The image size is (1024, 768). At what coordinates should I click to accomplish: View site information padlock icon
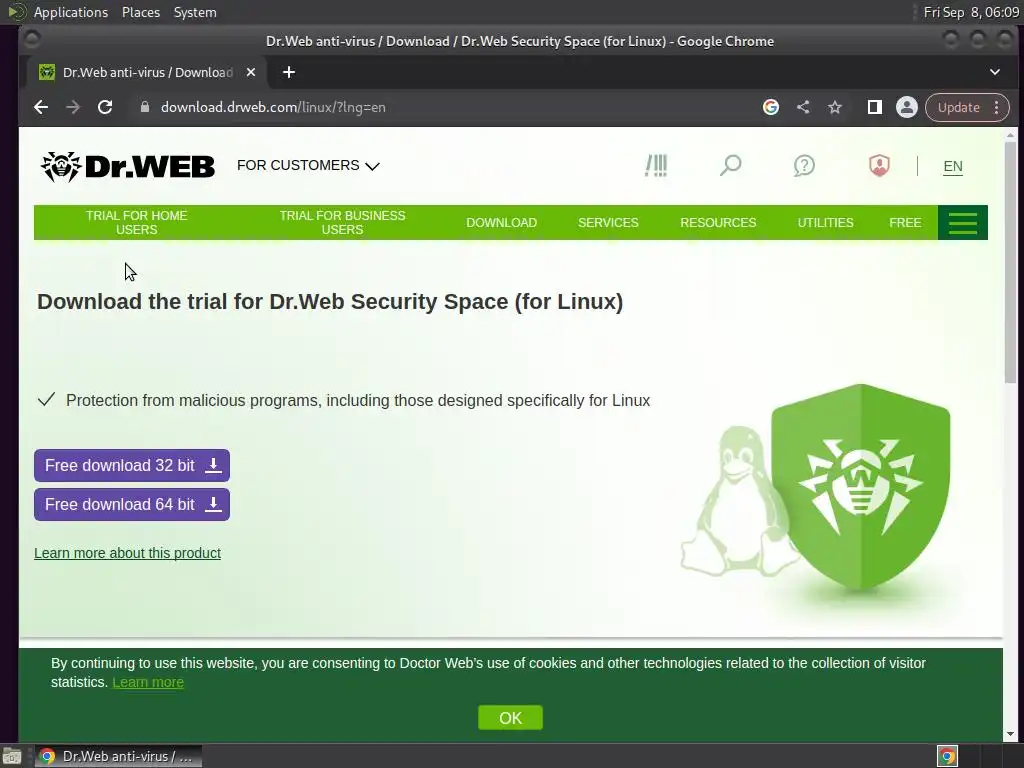pos(145,107)
